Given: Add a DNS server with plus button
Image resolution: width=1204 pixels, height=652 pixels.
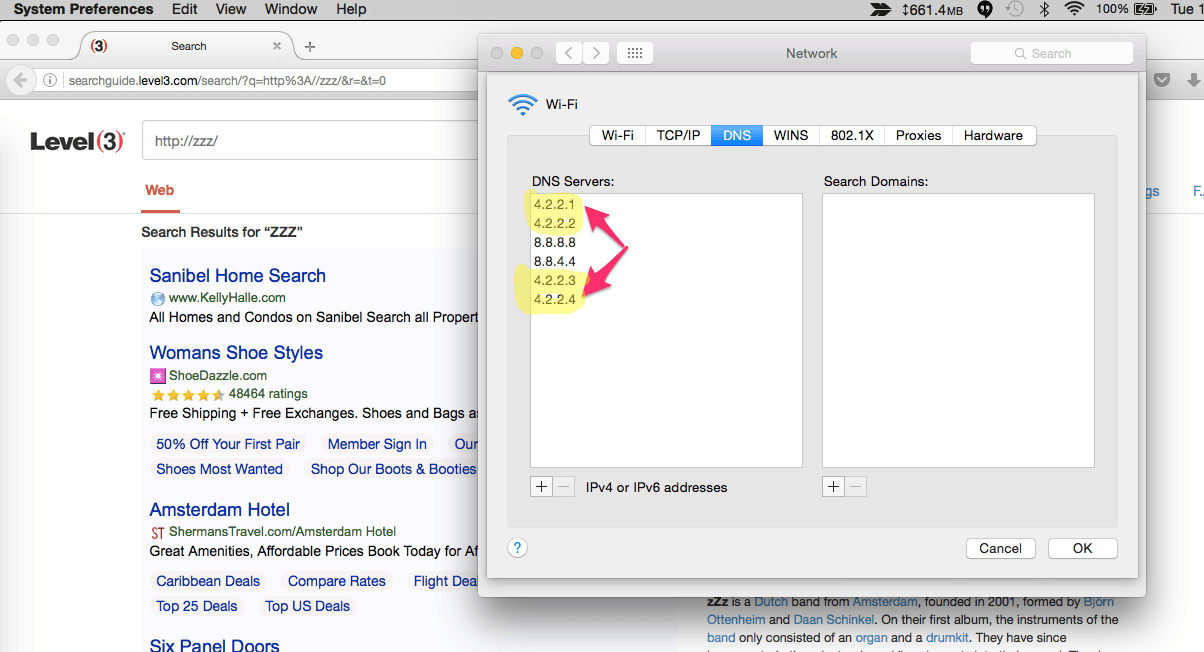Looking at the screenshot, I should [541, 487].
